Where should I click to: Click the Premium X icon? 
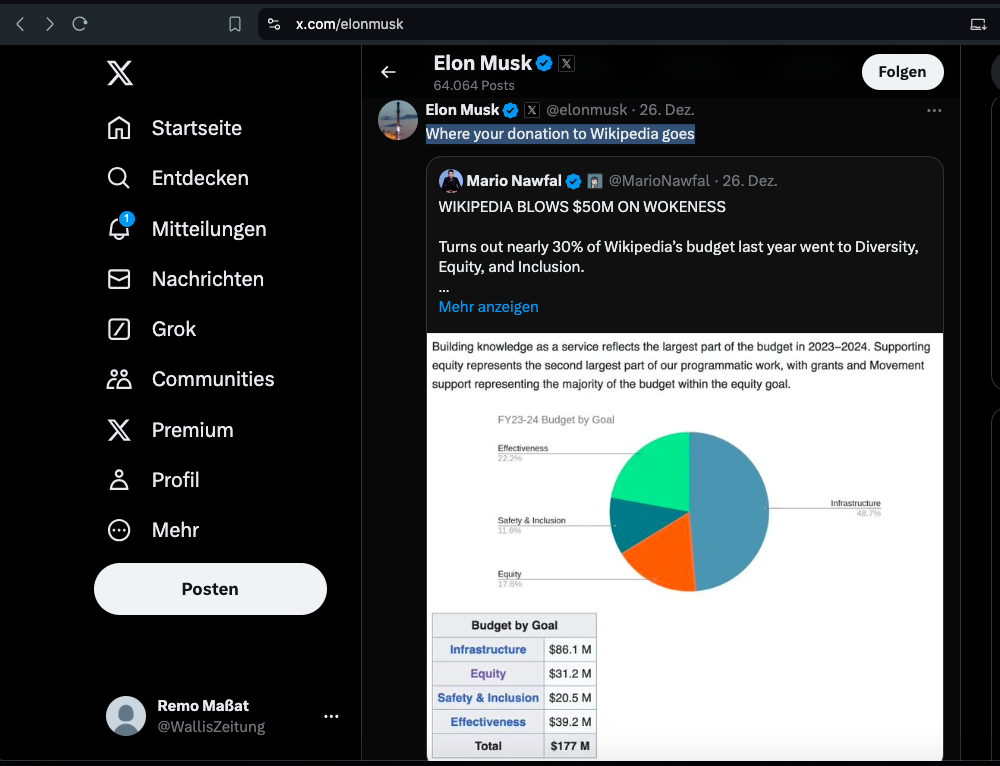119,430
